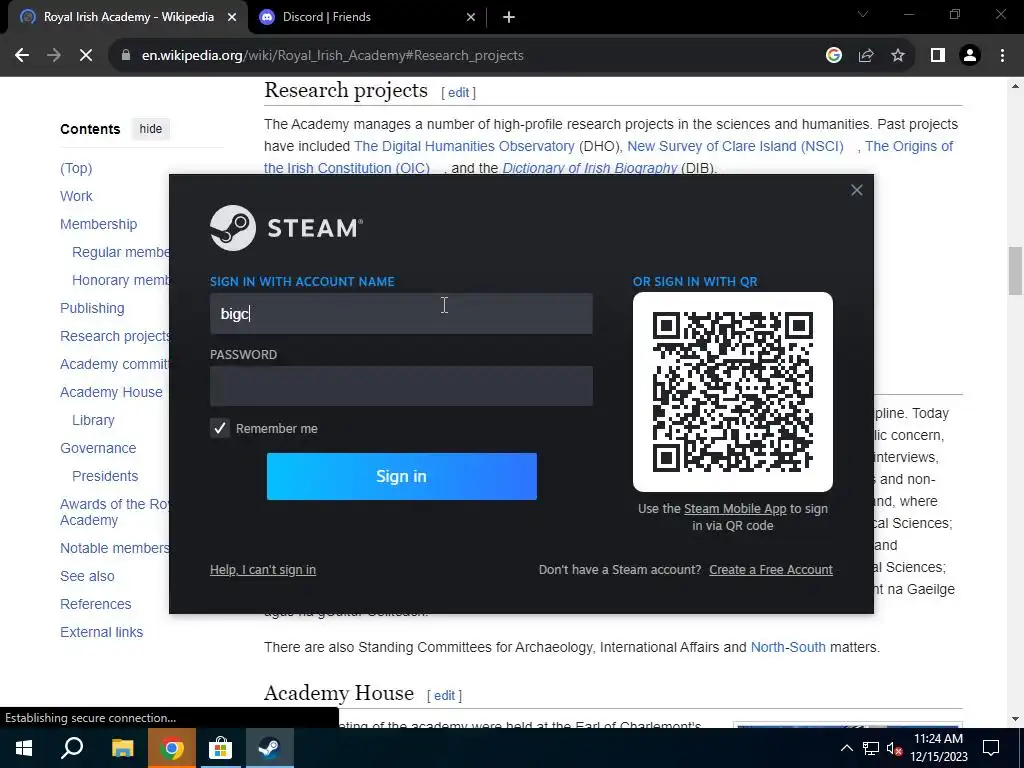Go to Work section in contents
1024x768 pixels.
[76, 196]
